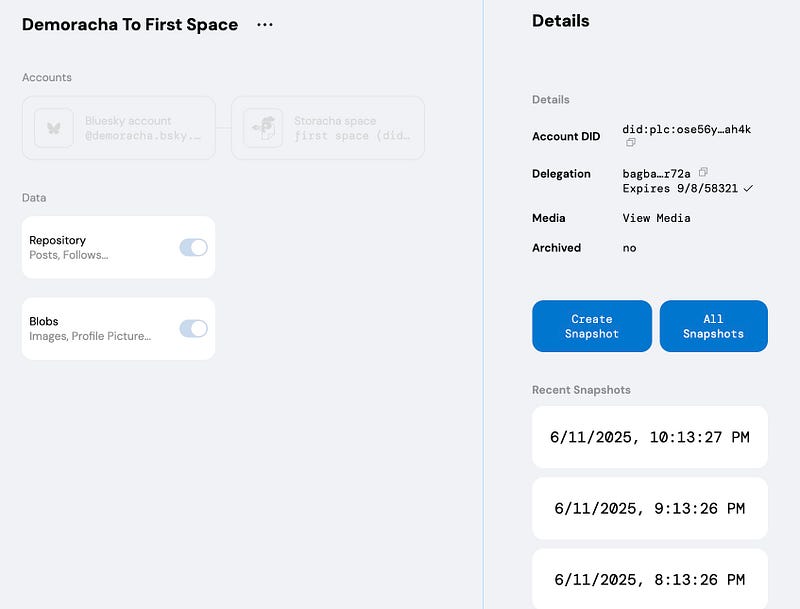
Task: Click the Storacha space rooster icon
Action: (x=263, y=128)
